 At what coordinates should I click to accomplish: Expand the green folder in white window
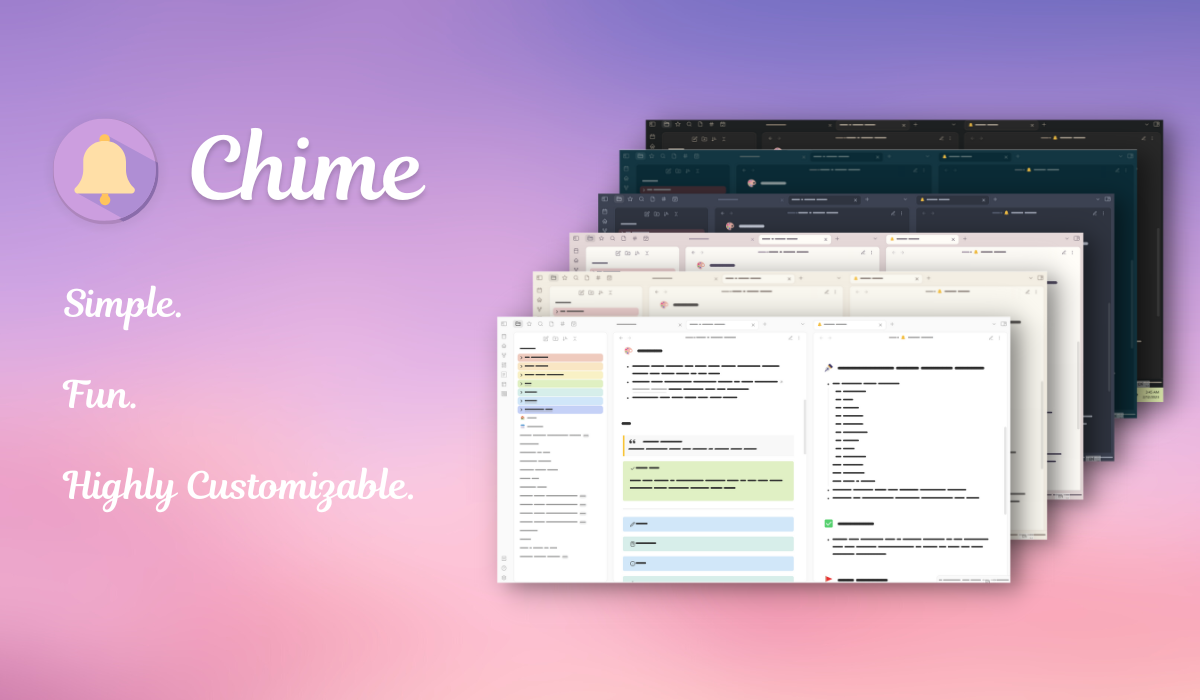tap(521, 383)
